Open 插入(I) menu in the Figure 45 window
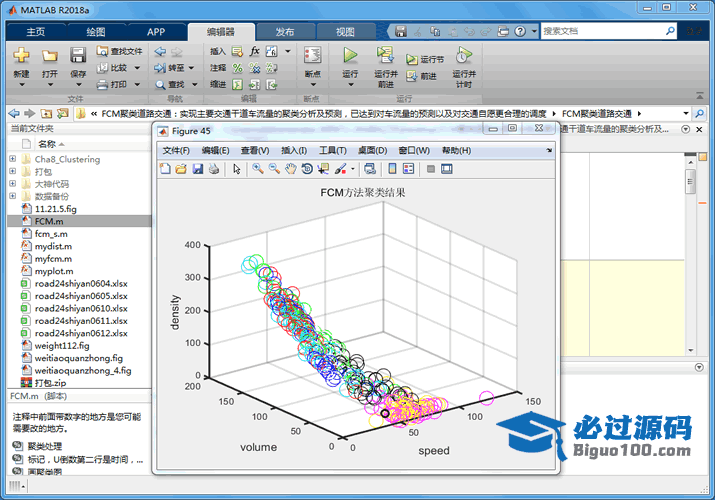Viewport: 715px width, 500px height. (x=294, y=150)
